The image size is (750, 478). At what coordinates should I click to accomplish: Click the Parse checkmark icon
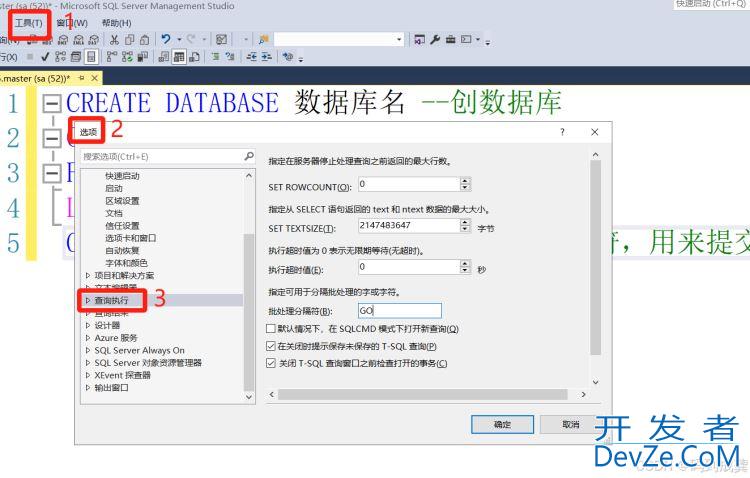(45, 57)
